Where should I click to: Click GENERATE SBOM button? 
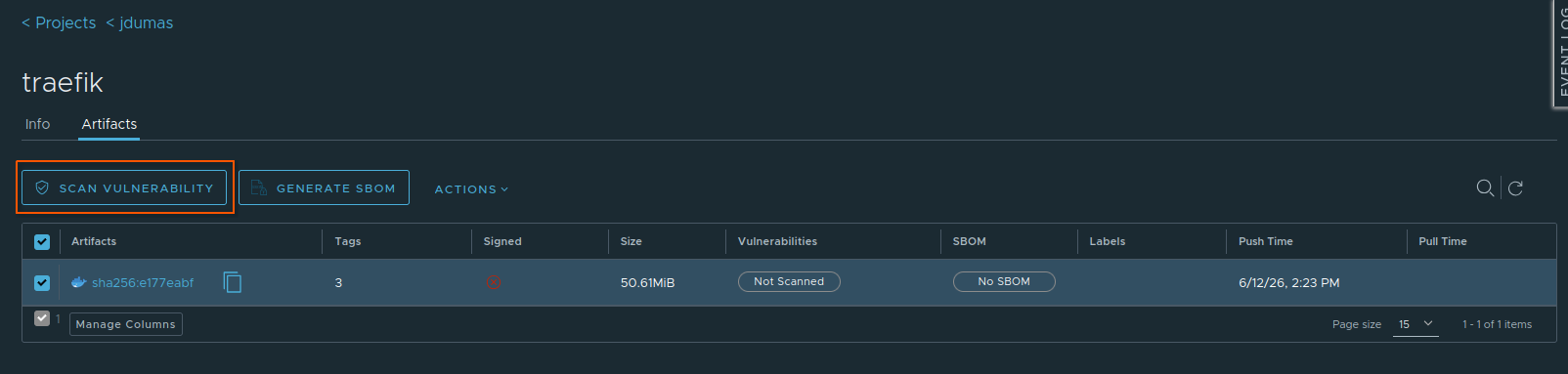pyautogui.click(x=324, y=187)
